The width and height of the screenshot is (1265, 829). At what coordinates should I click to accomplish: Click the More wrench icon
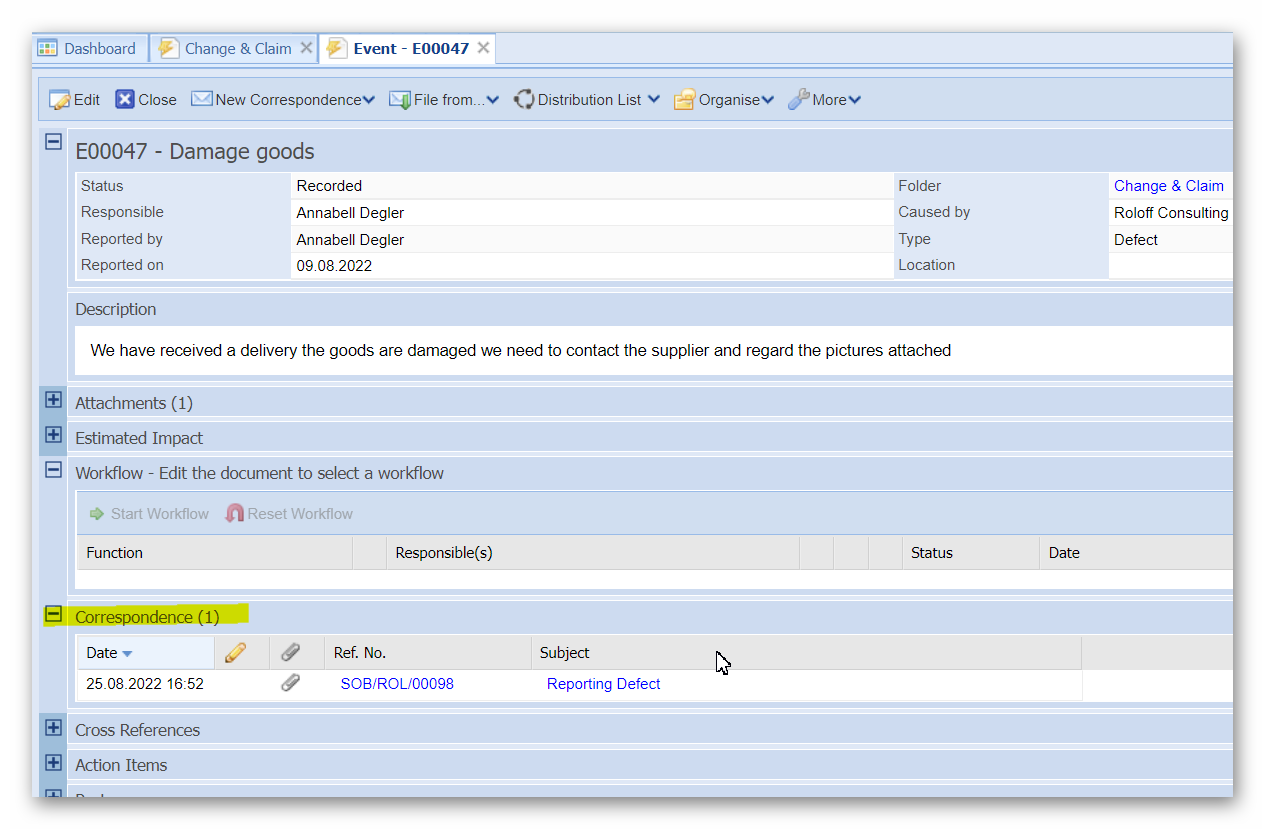pos(798,100)
